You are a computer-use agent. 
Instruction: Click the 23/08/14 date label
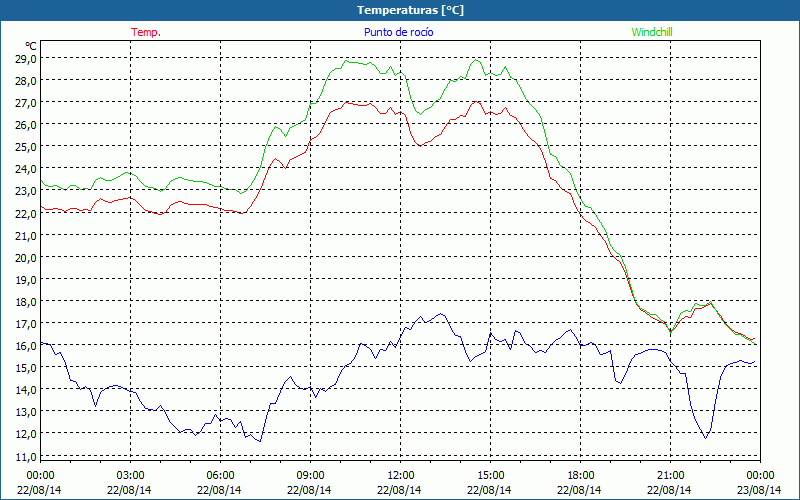pos(759,490)
